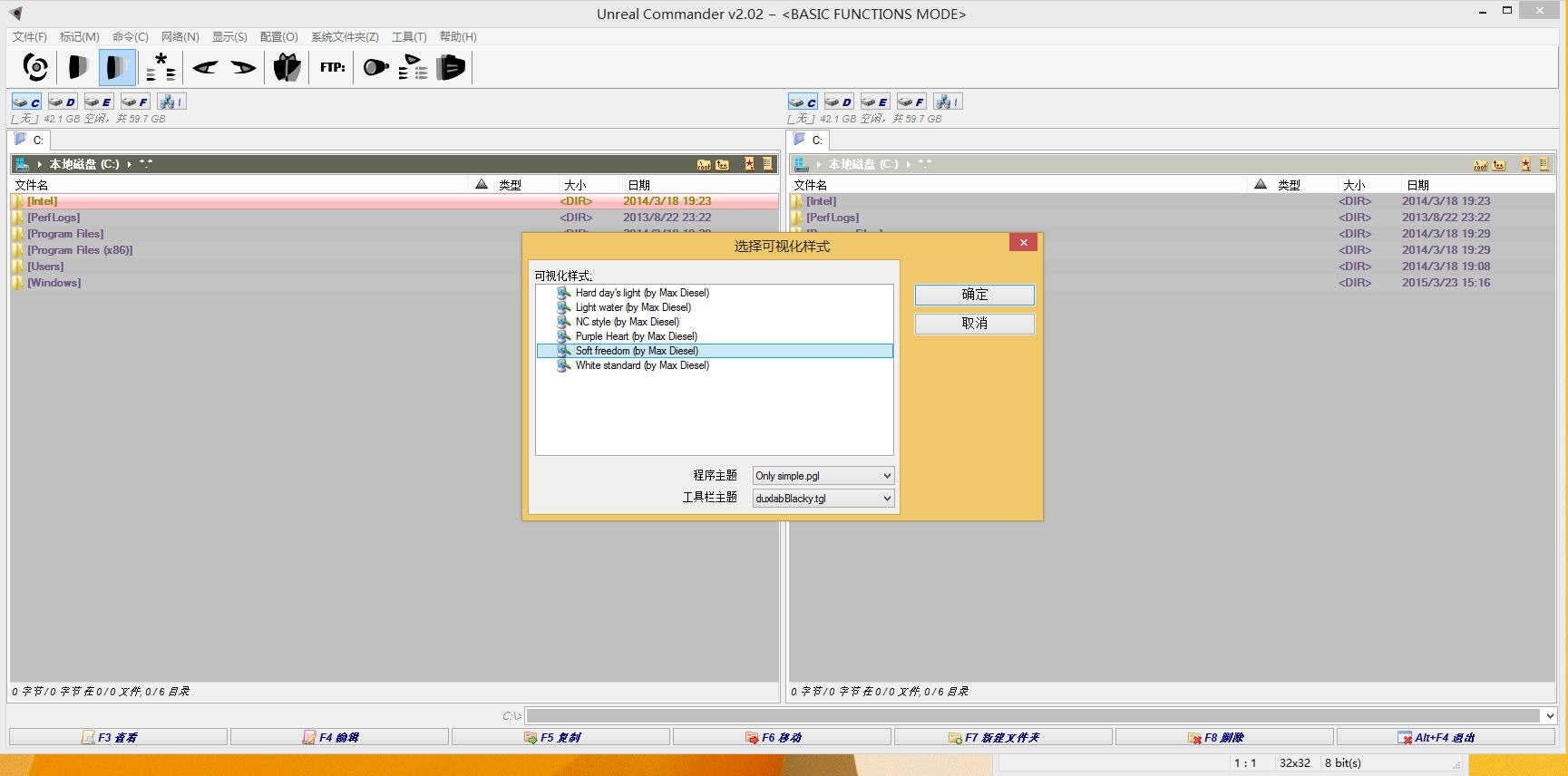Select the NC style visual style

click(715, 322)
